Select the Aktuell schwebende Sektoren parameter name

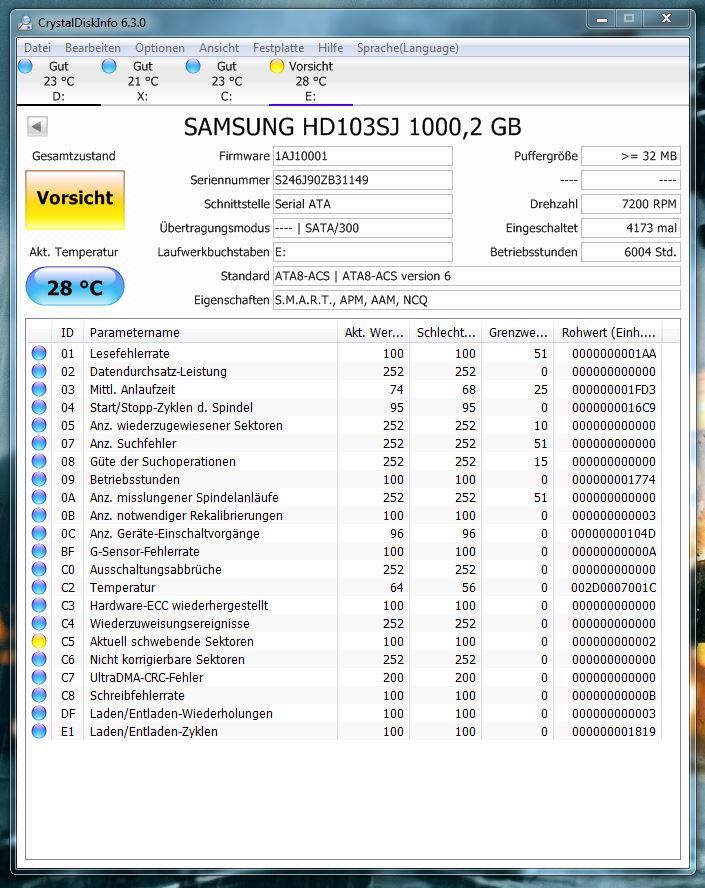pyautogui.click(x=172, y=642)
